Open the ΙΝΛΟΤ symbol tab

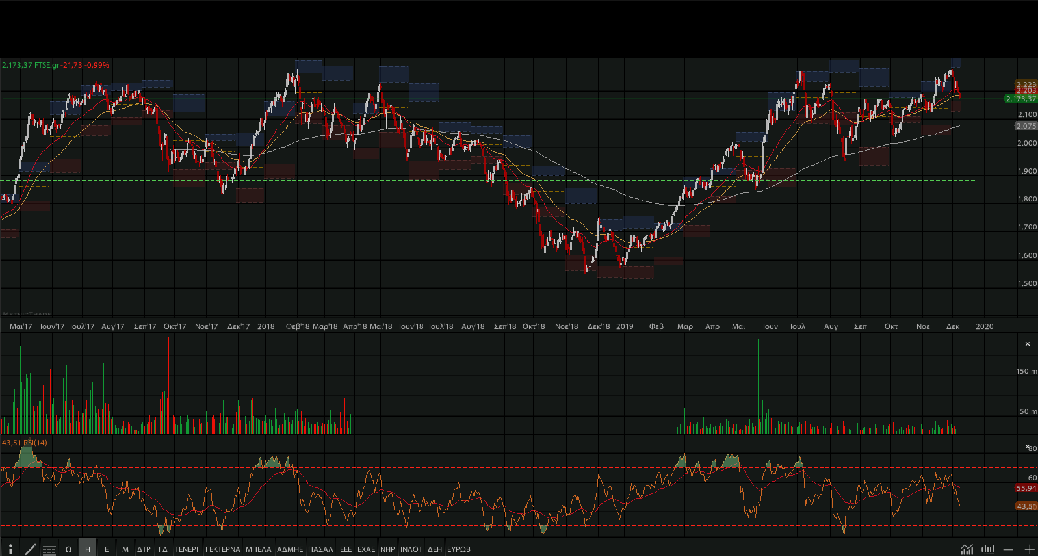pos(409,549)
